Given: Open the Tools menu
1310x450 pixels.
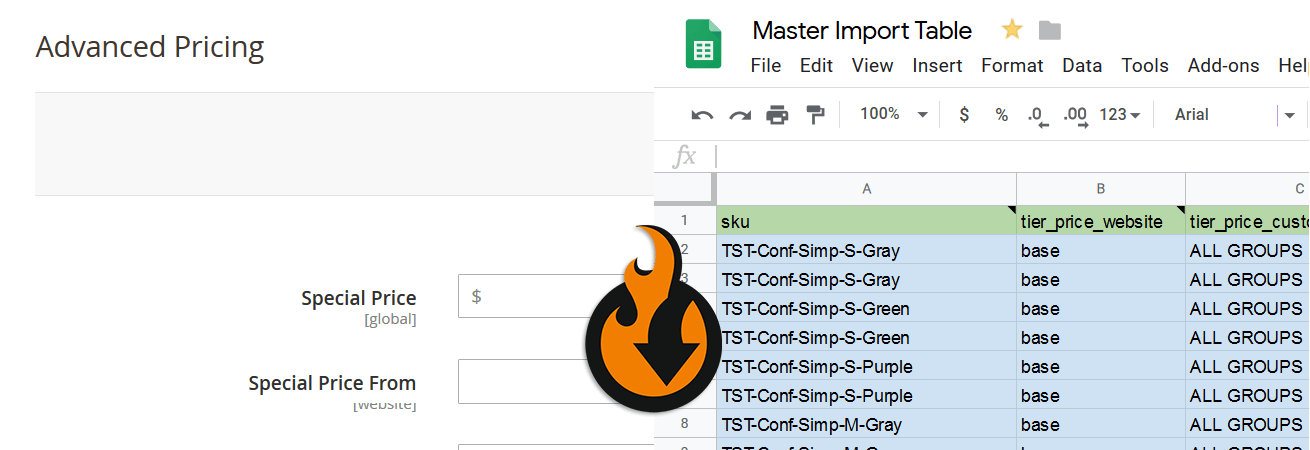Looking at the screenshot, I should 1145,65.
